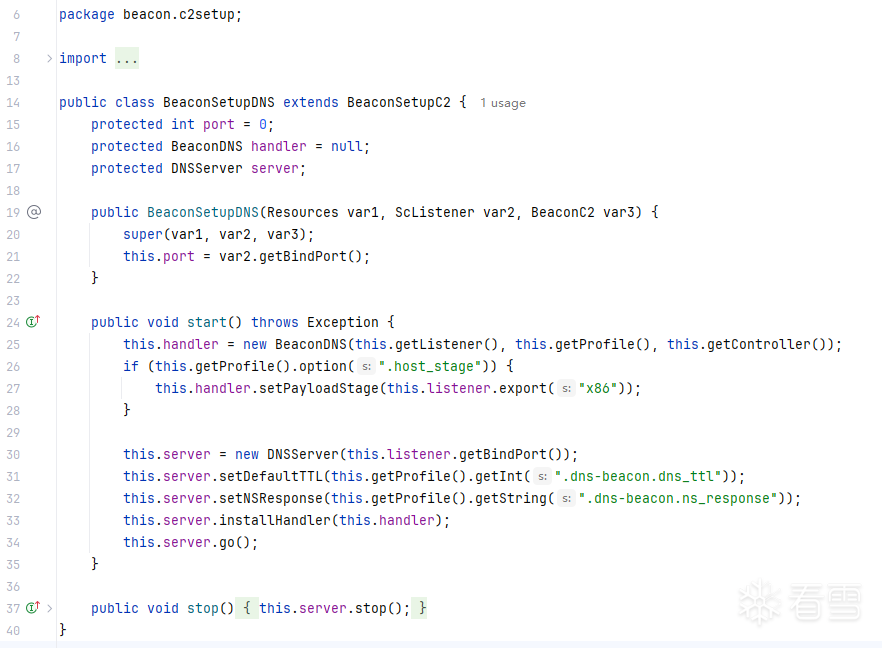
Task: Click the 's:' hint before ".dns-beacon.dns_ttl"
Action: tap(541, 476)
